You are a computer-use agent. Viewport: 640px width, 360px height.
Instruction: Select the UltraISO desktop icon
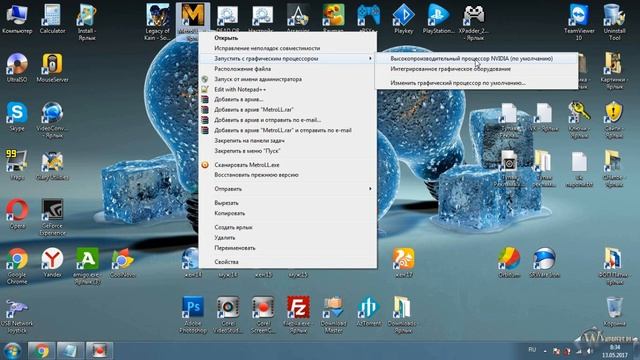click(x=17, y=68)
